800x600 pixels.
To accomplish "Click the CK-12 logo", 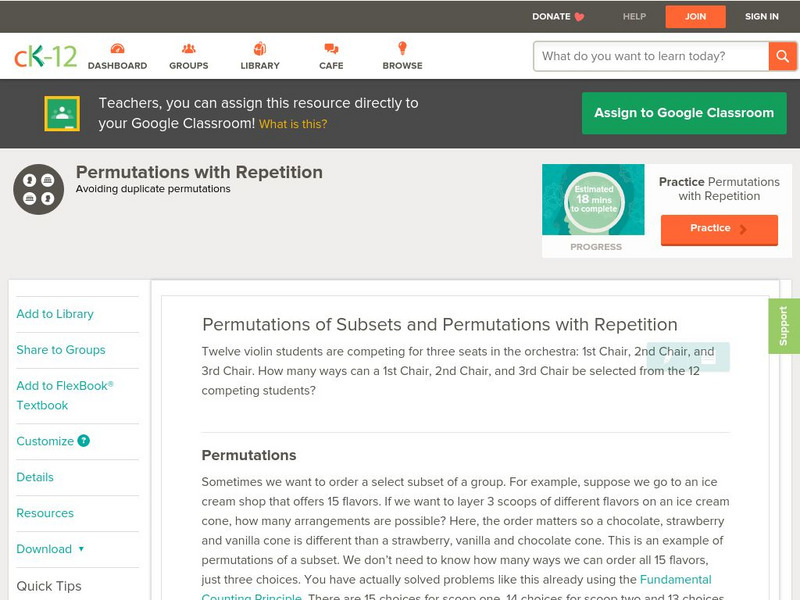I will [x=45, y=57].
